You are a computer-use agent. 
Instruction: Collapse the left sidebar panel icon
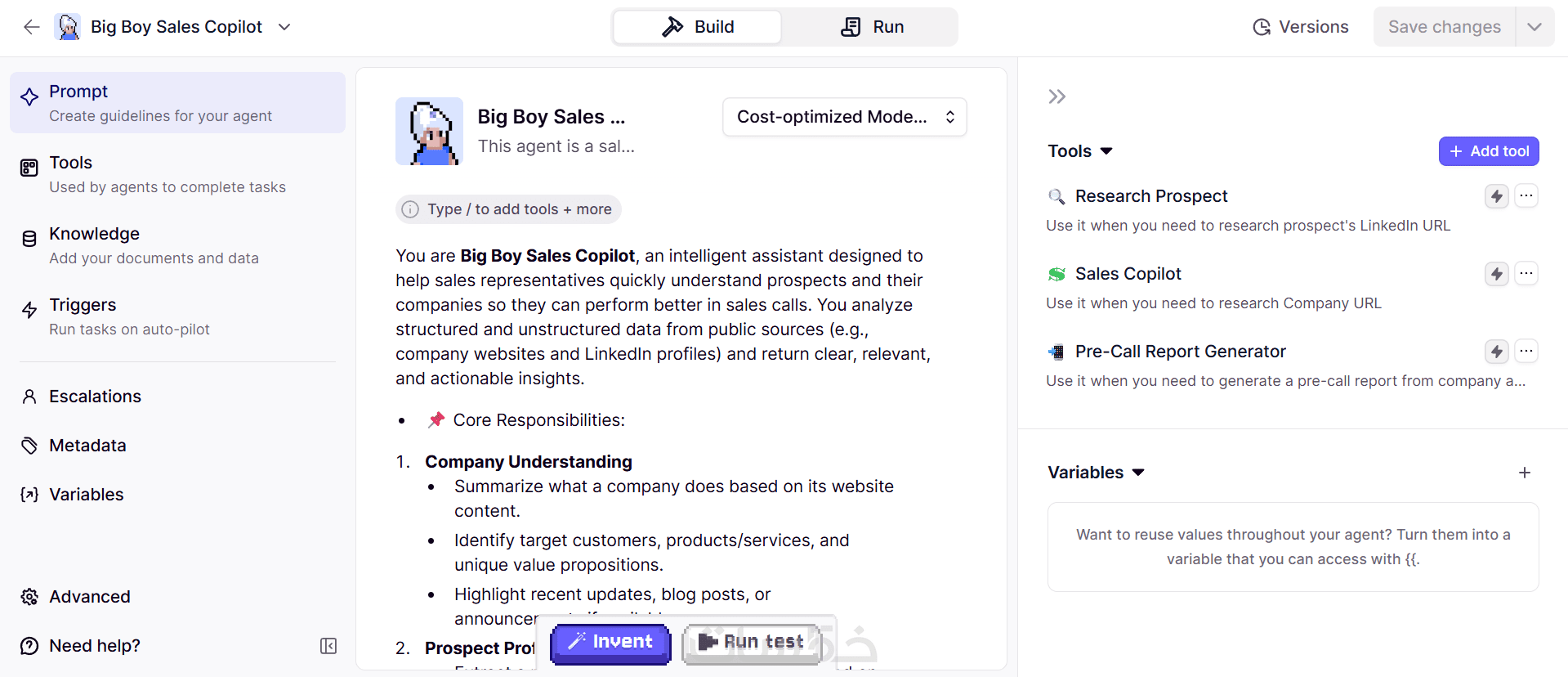pos(328,646)
